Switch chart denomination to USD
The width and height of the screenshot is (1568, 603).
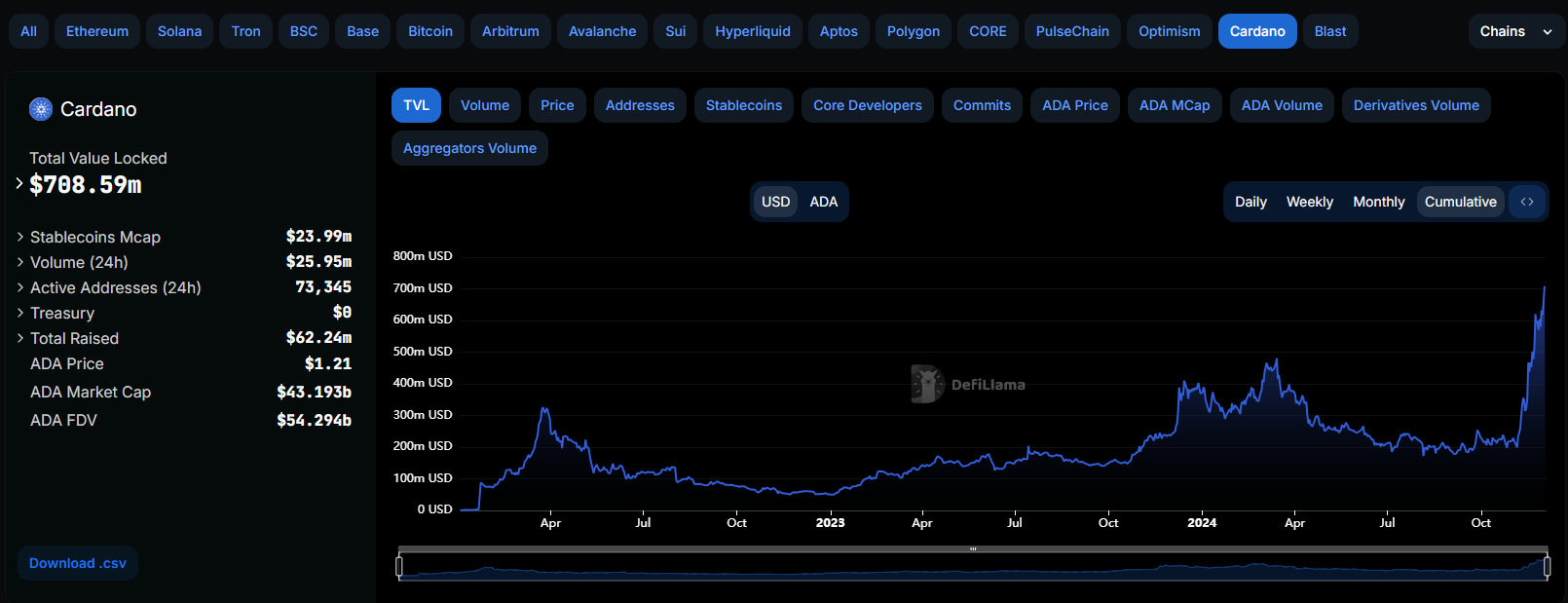(x=776, y=202)
